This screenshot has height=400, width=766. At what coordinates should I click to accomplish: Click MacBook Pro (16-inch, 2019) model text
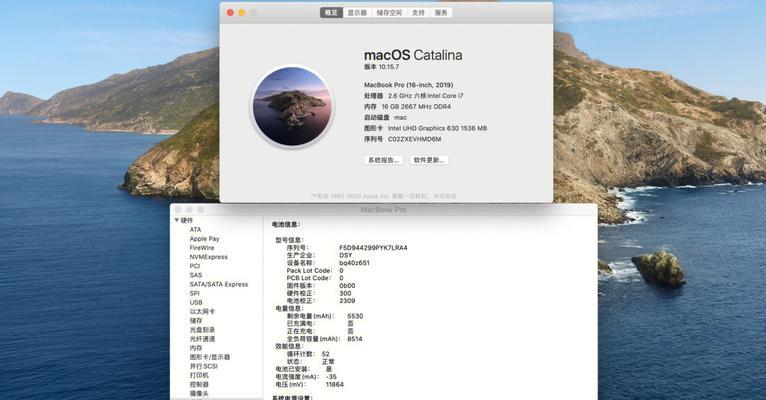tap(408, 85)
